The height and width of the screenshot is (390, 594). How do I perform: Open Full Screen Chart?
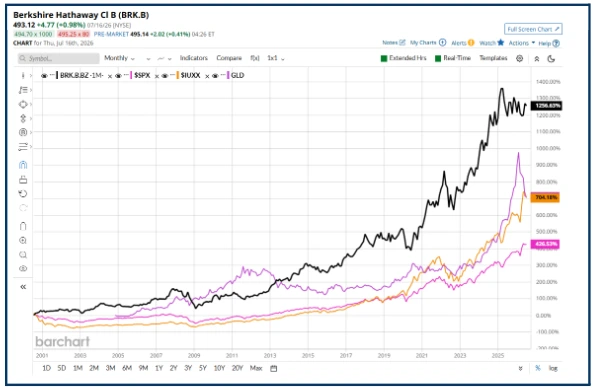[533, 29]
